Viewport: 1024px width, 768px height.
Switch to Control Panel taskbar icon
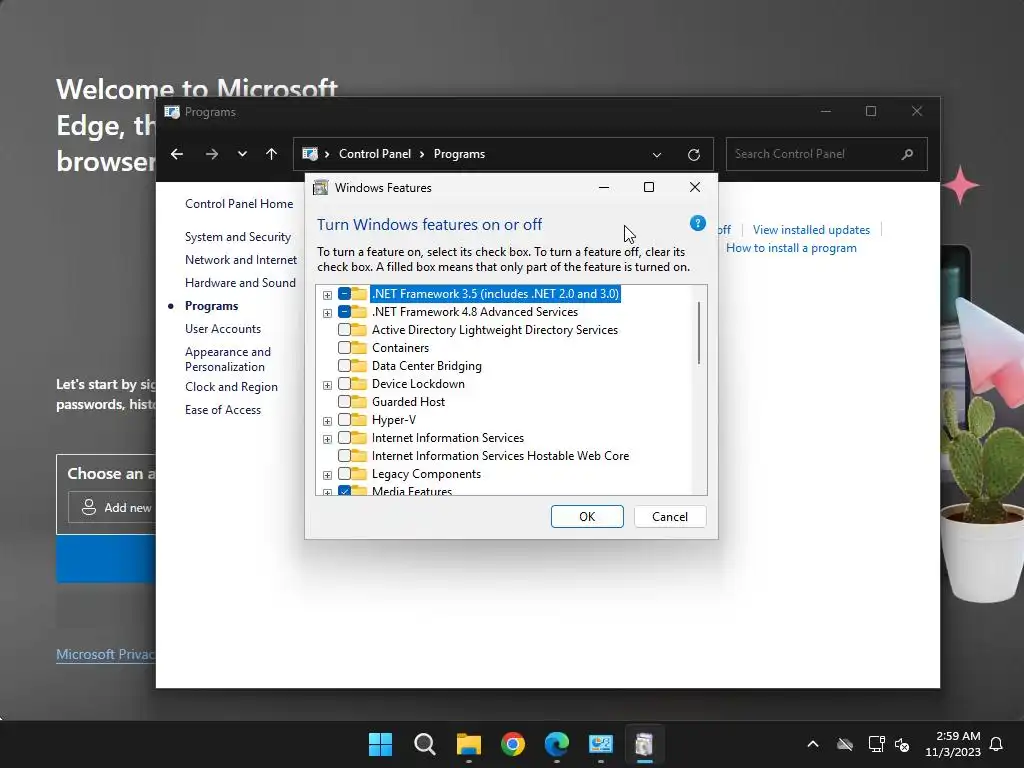pyautogui.click(x=600, y=744)
